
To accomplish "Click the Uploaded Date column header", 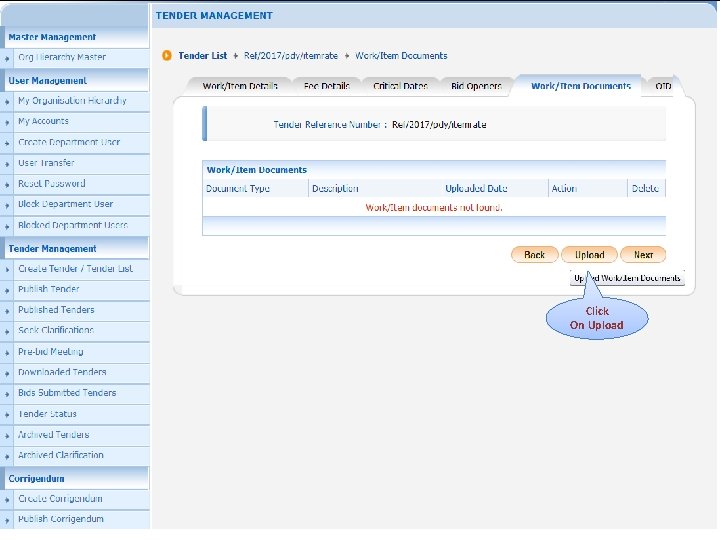I will (x=476, y=188).
